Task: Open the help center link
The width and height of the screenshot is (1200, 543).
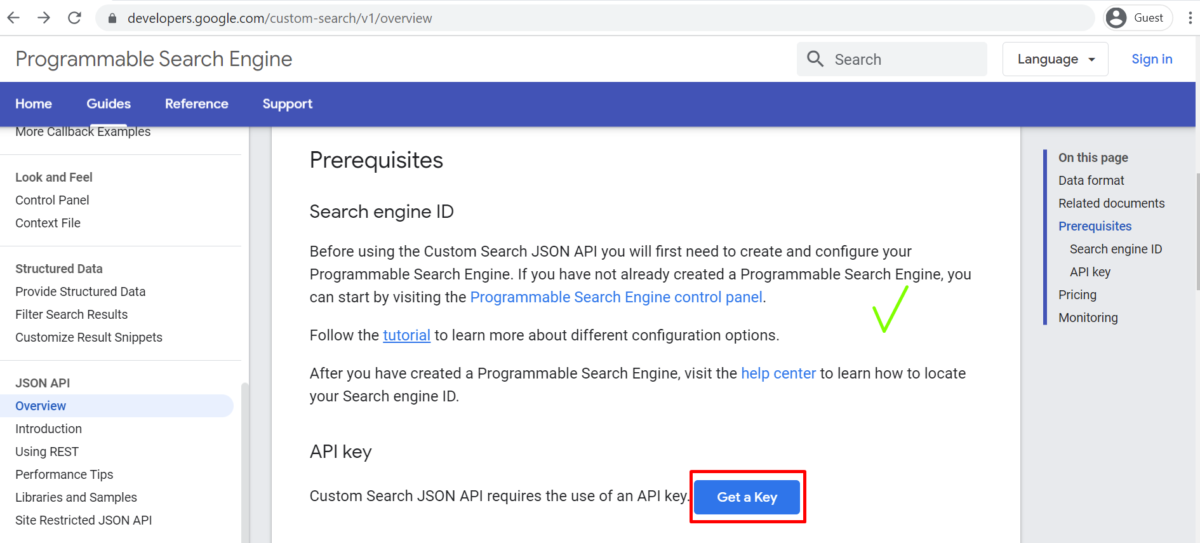Action: click(x=779, y=373)
